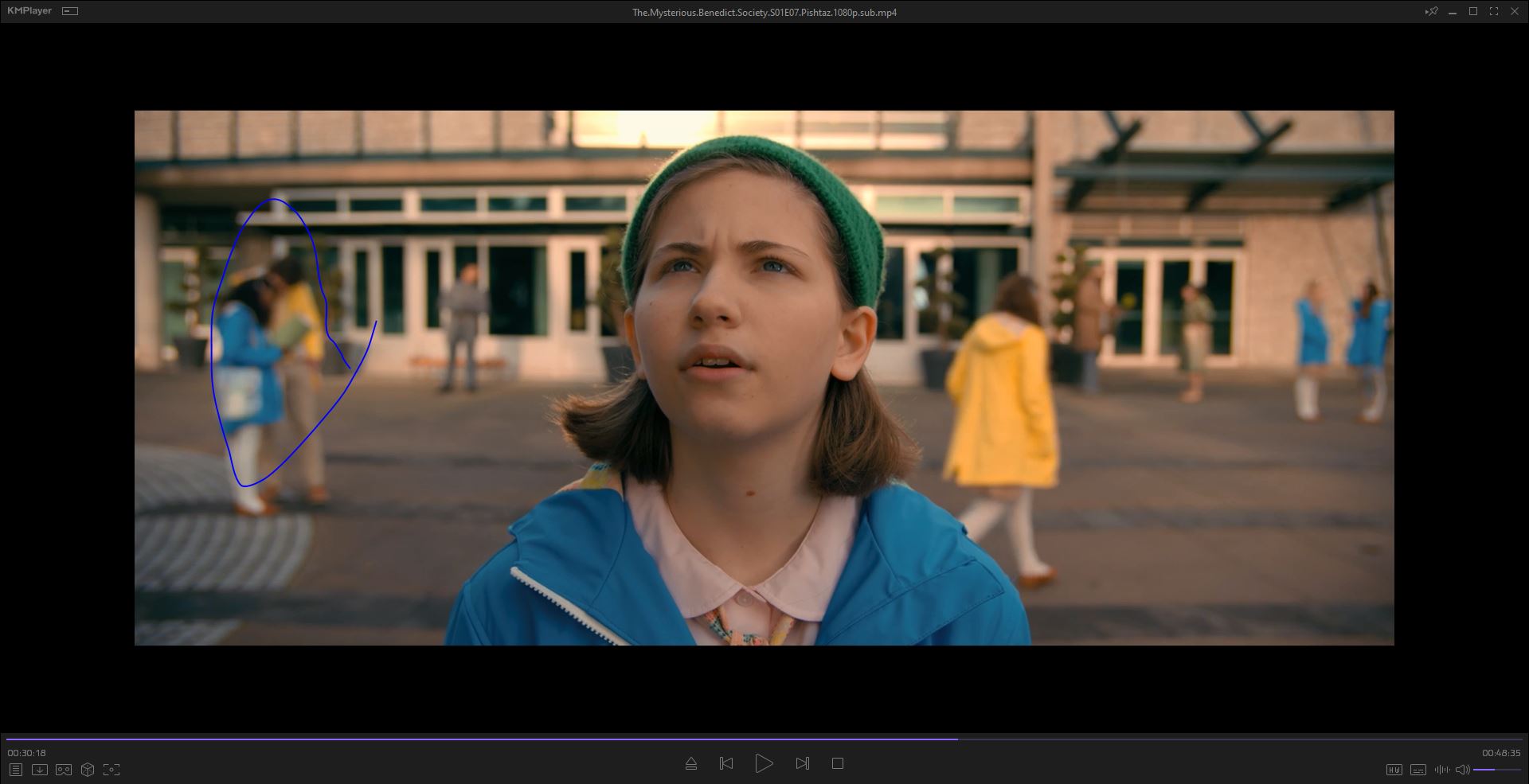This screenshot has height=784, width=1529.
Task: Toggle HW hardware acceleration
Action: [x=1394, y=770]
